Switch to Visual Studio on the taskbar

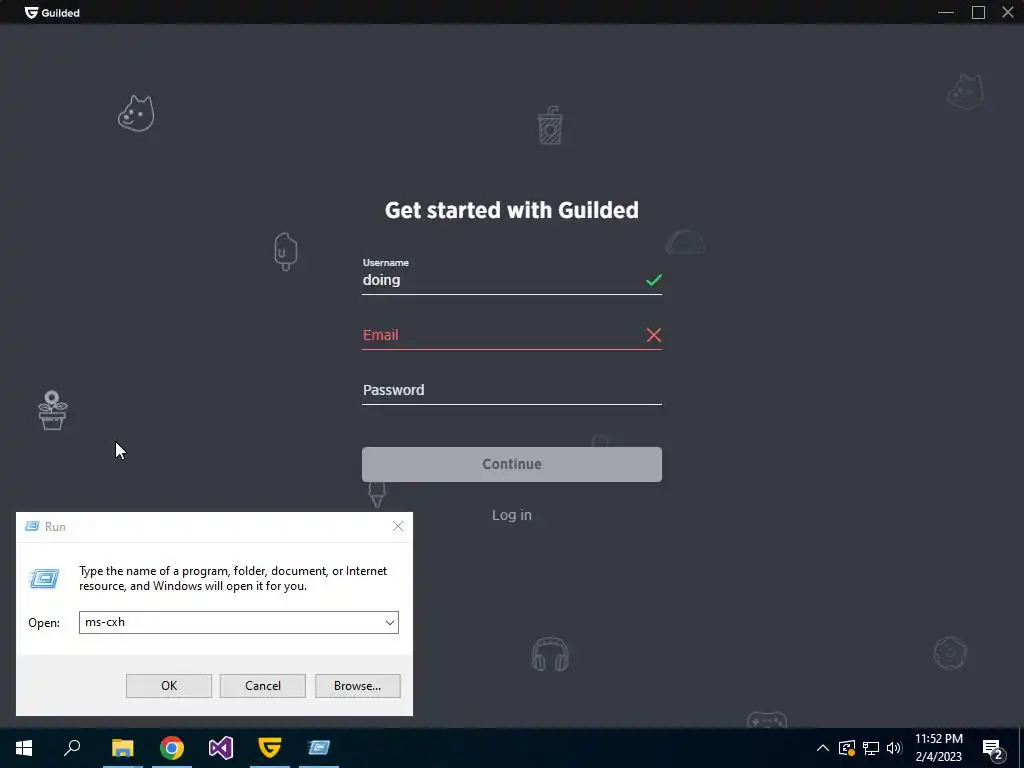click(221, 748)
